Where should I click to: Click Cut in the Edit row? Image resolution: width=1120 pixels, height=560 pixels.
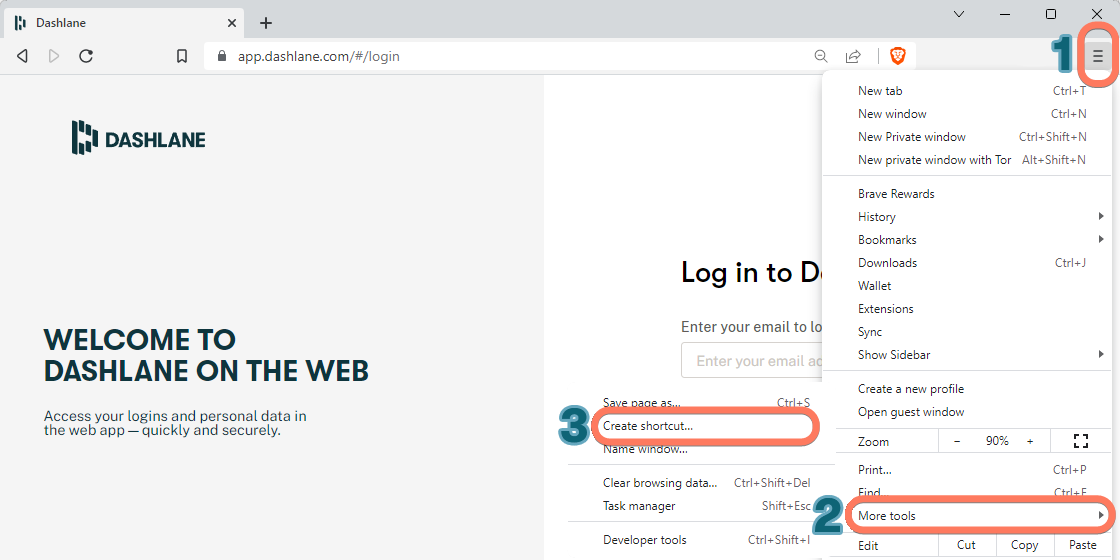pos(966,544)
